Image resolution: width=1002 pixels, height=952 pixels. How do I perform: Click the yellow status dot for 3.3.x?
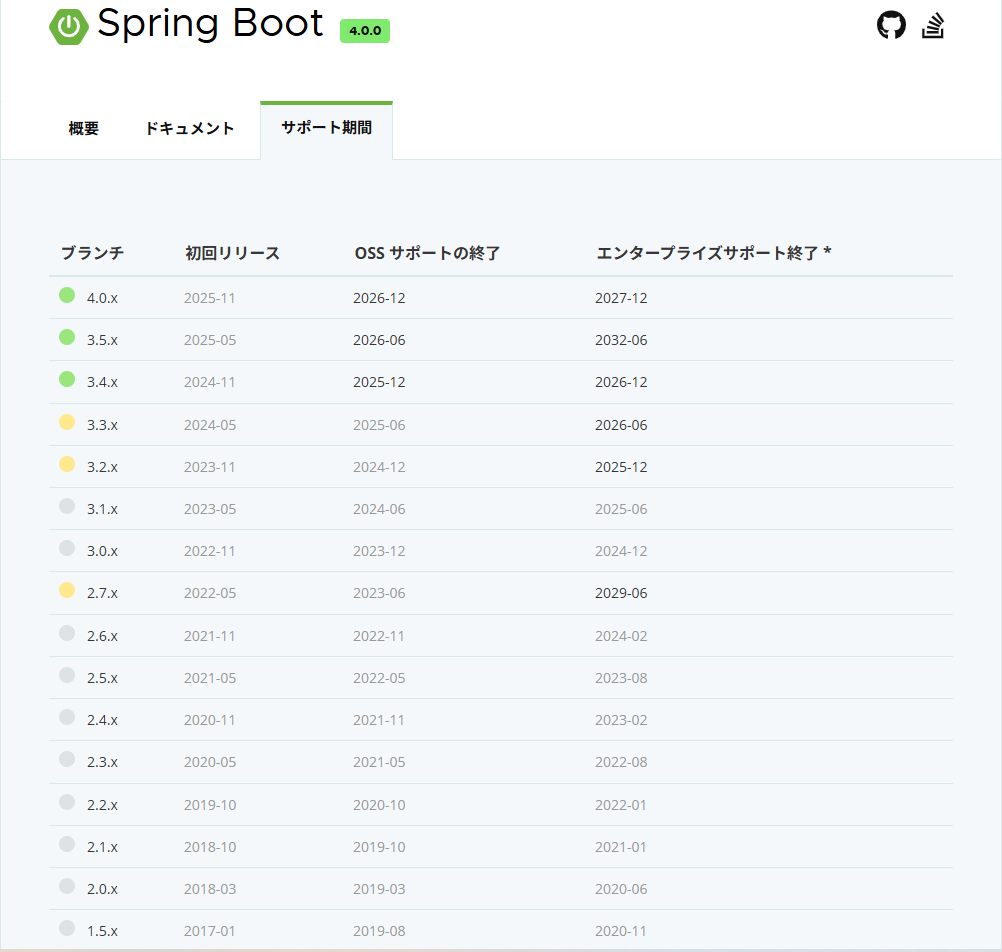point(67,422)
